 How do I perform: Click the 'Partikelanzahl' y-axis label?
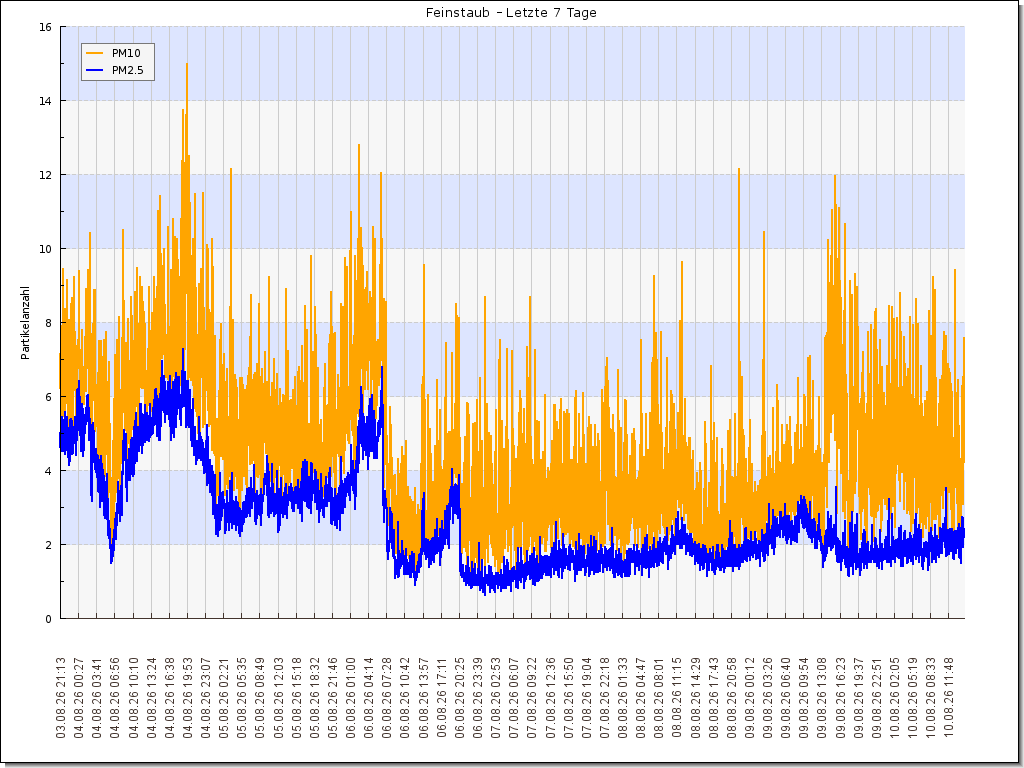[x=25, y=323]
